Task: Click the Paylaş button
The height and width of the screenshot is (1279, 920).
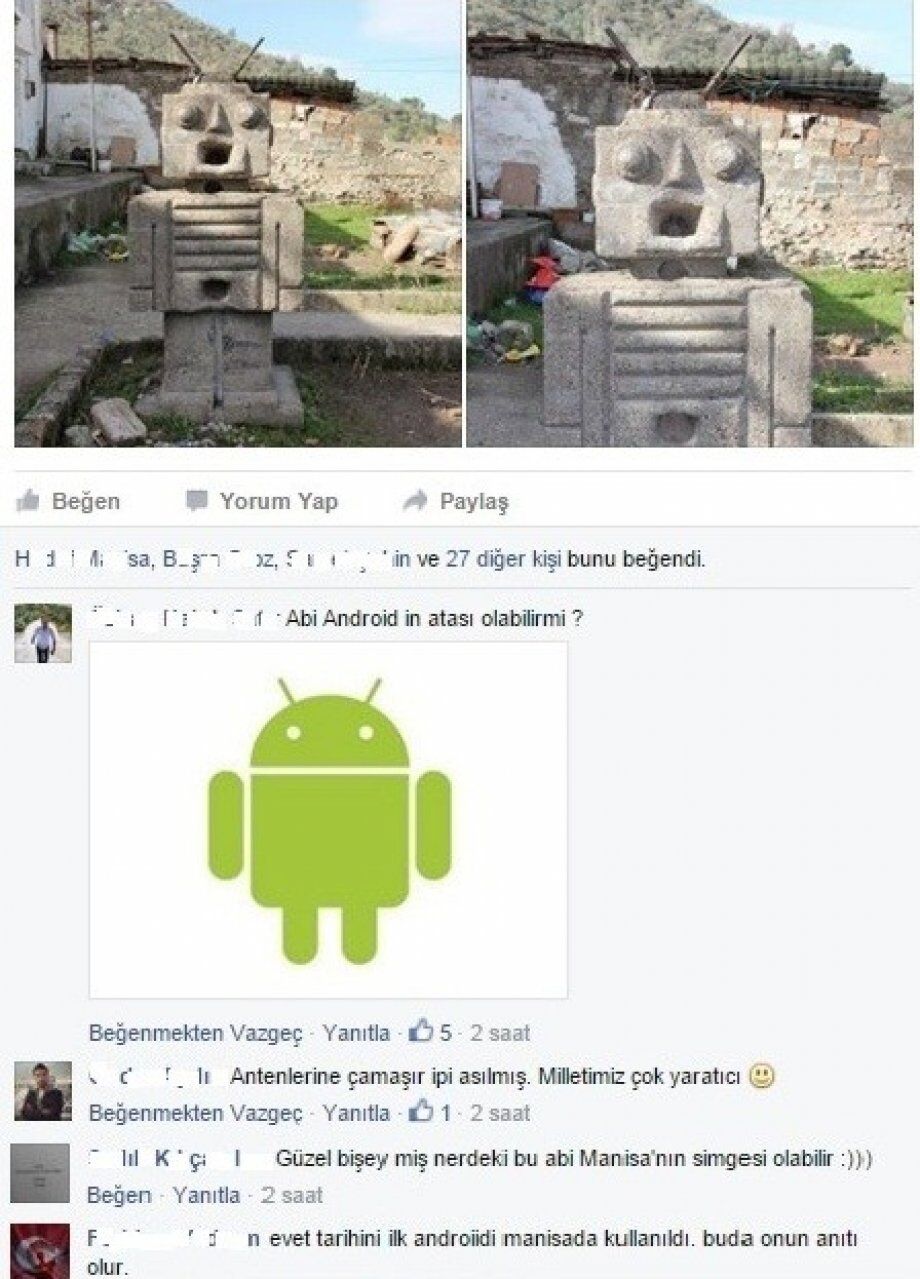Action: pos(456,501)
